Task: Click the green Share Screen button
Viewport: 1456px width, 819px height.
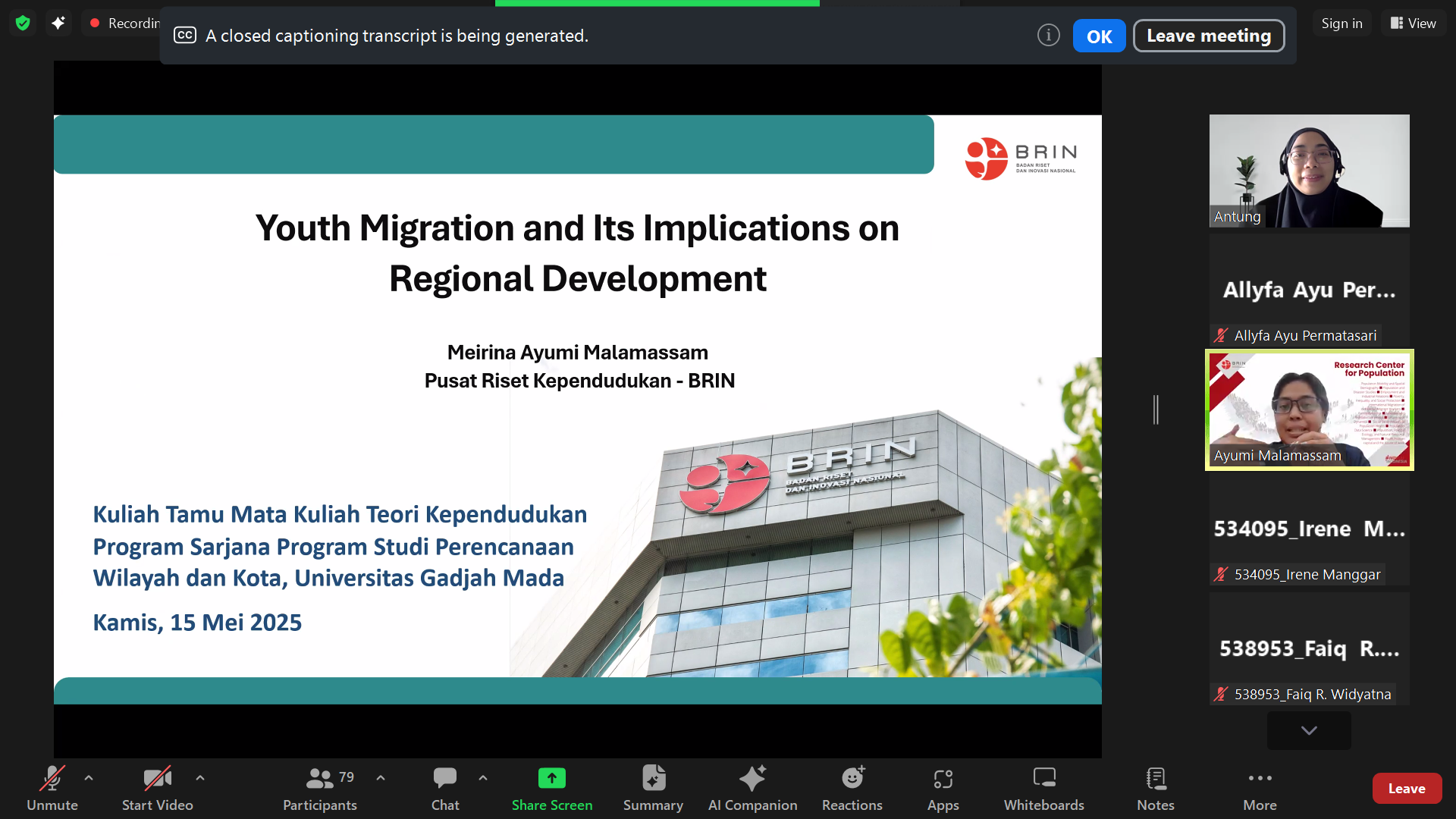Action: point(552,789)
